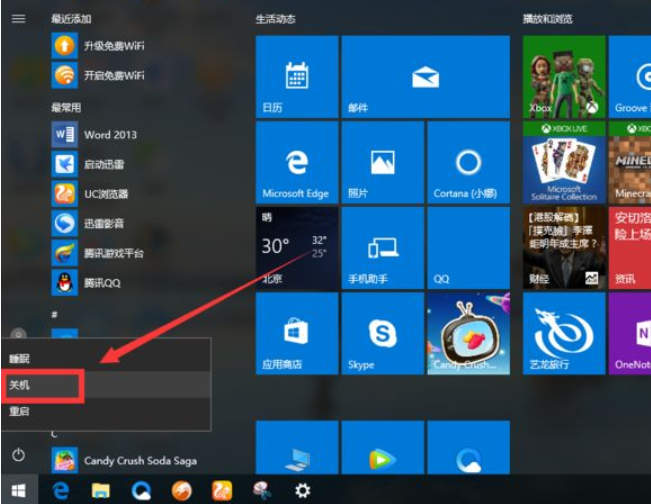Click the Windows Start button
The width and height of the screenshot is (651, 504).
tap(18, 490)
